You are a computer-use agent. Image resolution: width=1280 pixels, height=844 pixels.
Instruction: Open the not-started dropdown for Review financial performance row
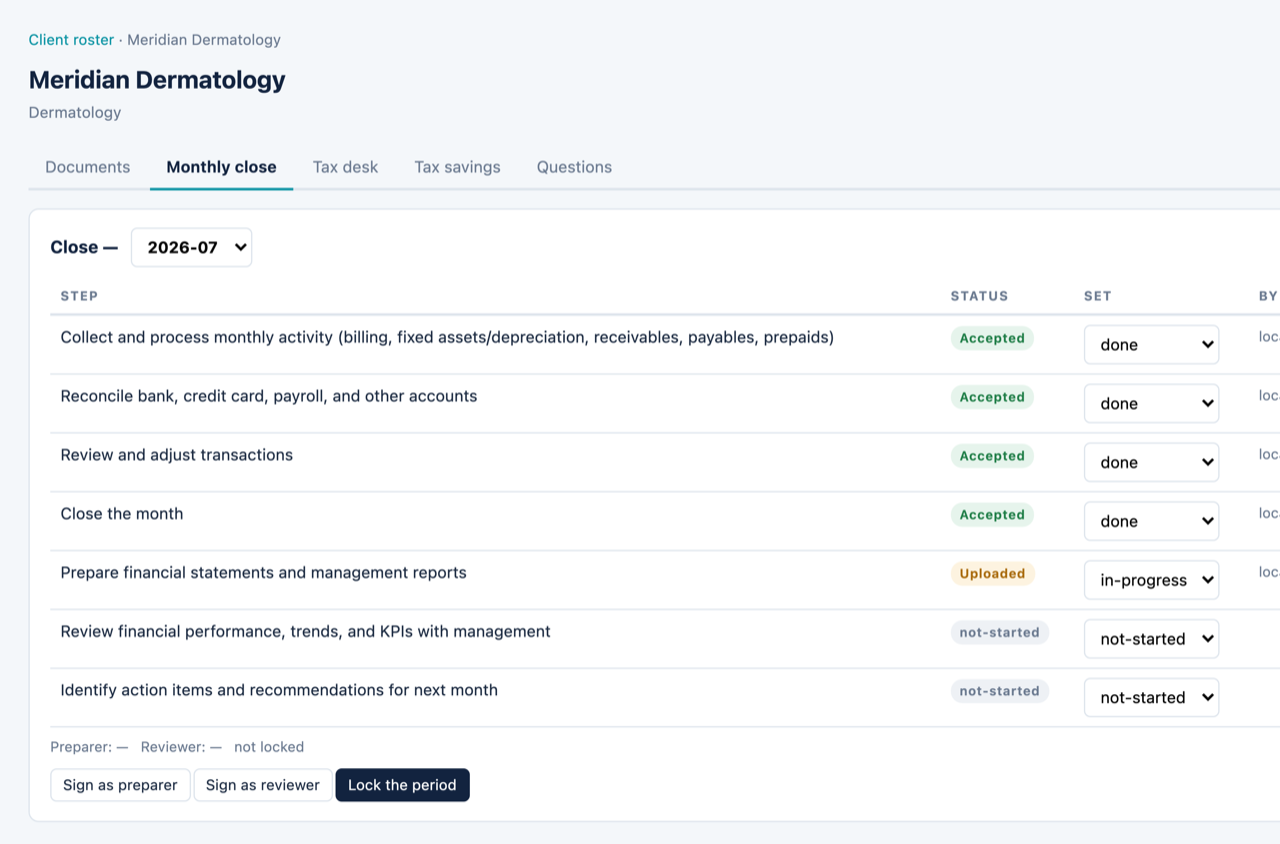(1151, 639)
